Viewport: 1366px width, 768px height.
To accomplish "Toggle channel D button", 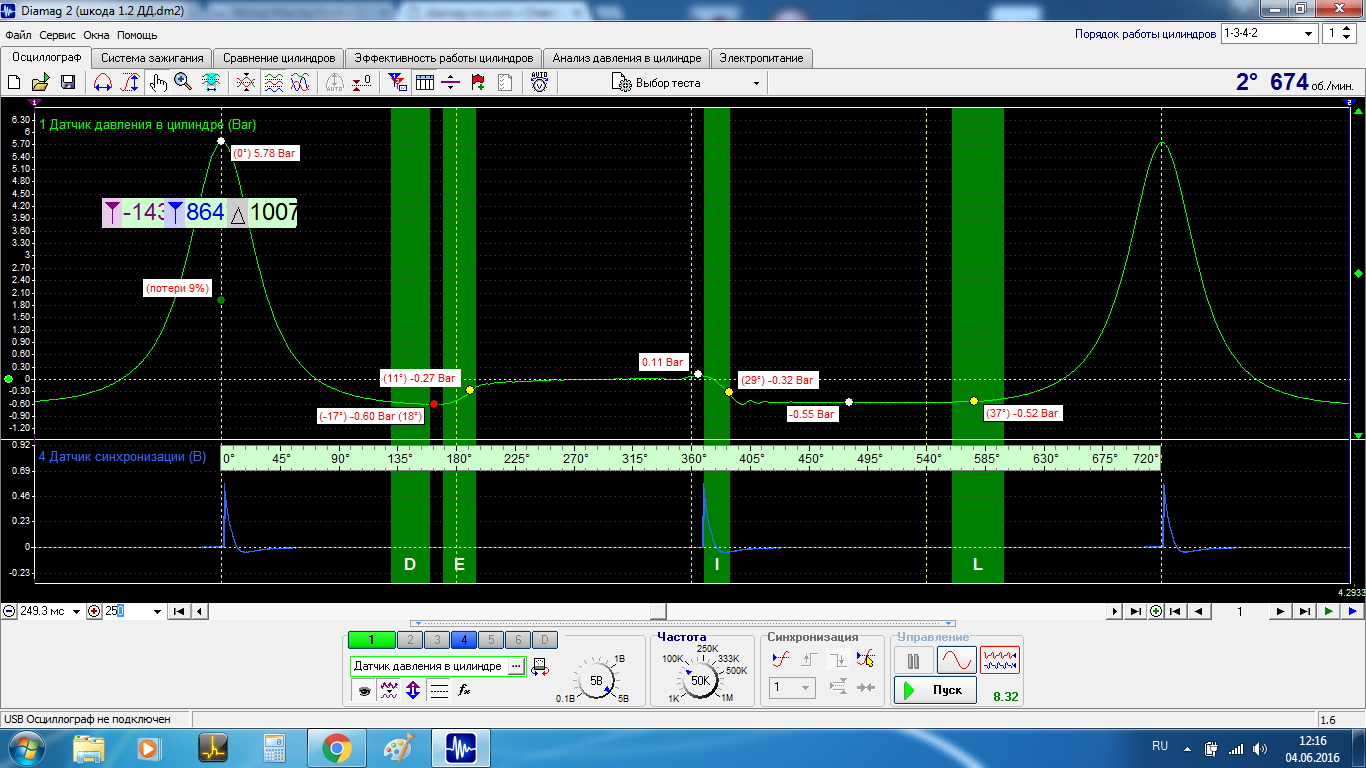I will [x=544, y=640].
